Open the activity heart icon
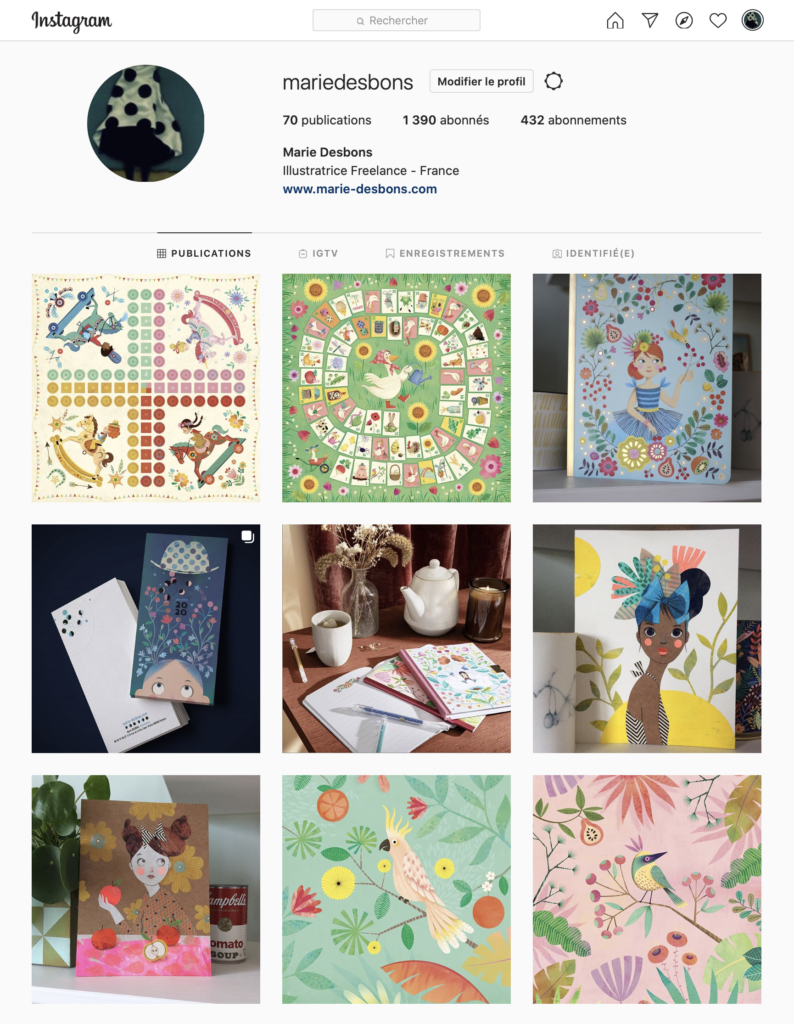The height and width of the screenshot is (1024, 794). click(x=718, y=21)
